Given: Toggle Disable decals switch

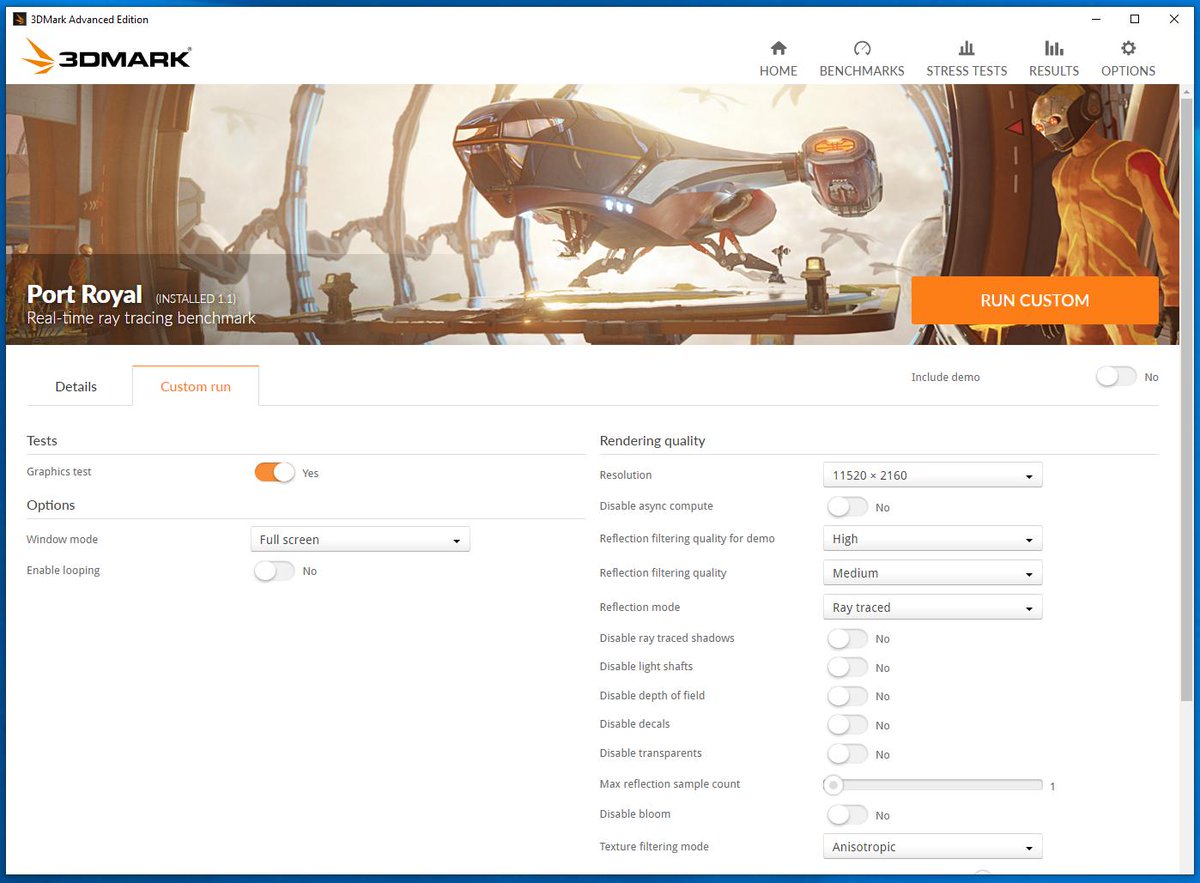Looking at the screenshot, I should pyautogui.click(x=848, y=725).
